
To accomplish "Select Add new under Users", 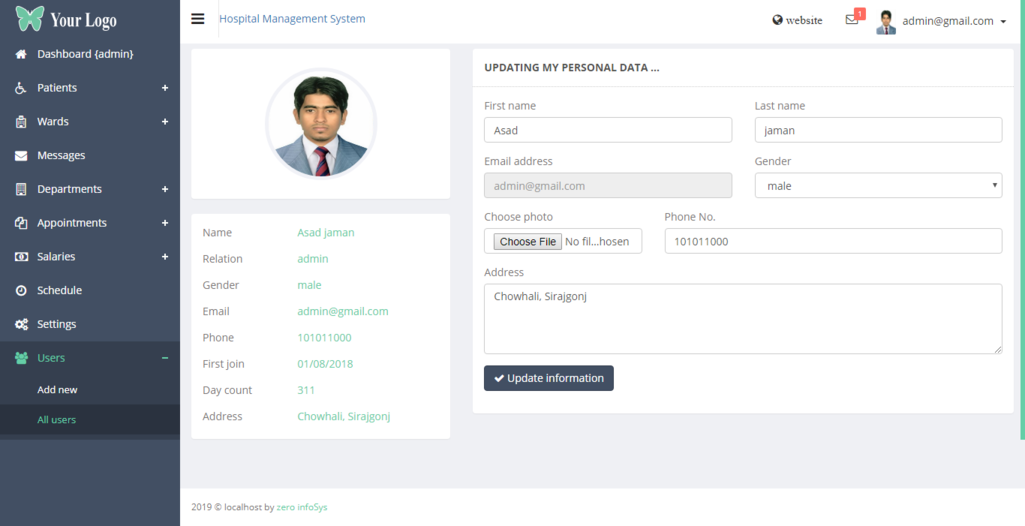I will (x=57, y=390).
